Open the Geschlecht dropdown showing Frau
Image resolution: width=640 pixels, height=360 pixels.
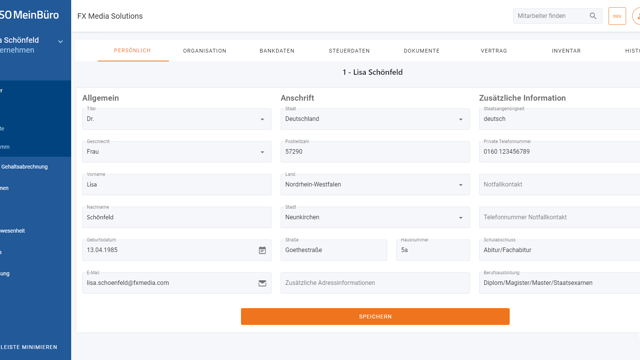177,152
